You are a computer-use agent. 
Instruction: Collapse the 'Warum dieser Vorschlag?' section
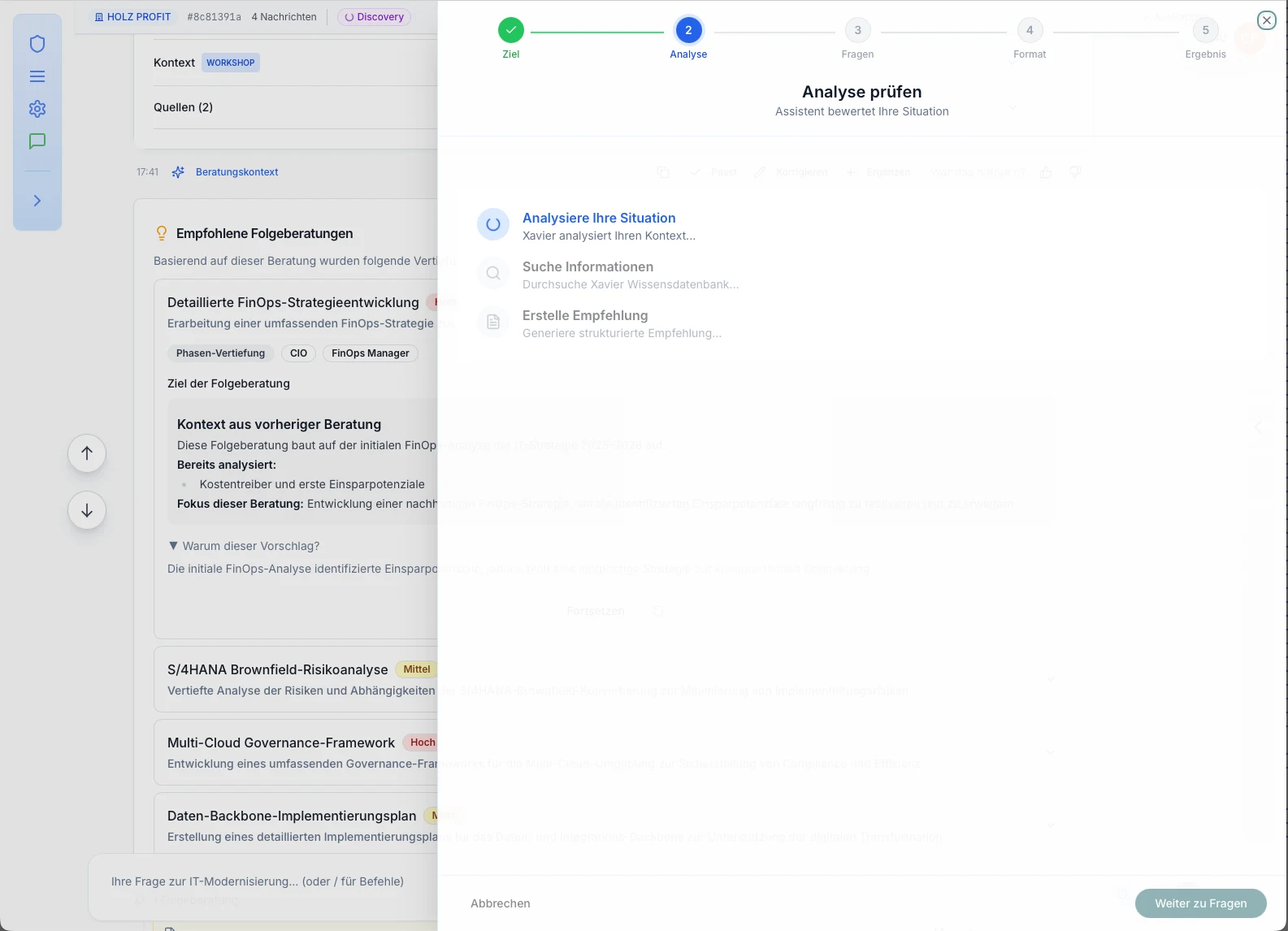click(x=244, y=546)
